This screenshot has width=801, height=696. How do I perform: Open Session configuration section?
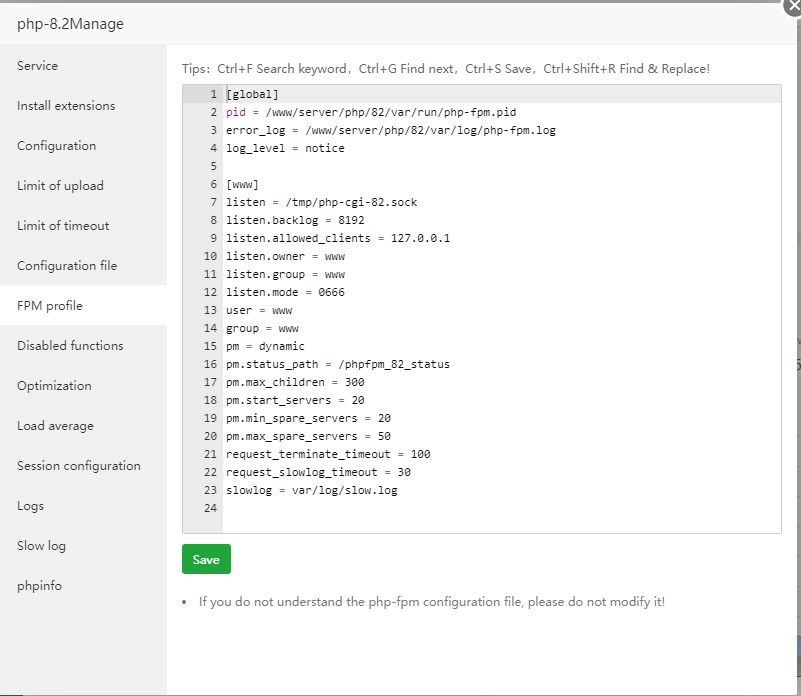(x=79, y=466)
